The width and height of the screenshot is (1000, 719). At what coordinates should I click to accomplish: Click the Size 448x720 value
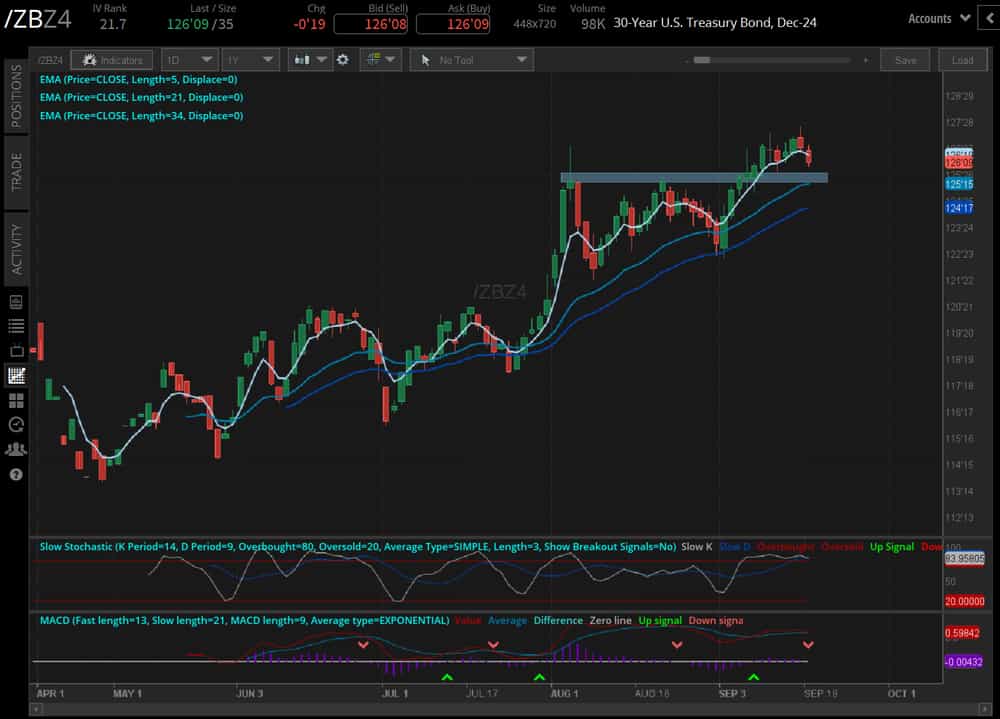[x=534, y=24]
